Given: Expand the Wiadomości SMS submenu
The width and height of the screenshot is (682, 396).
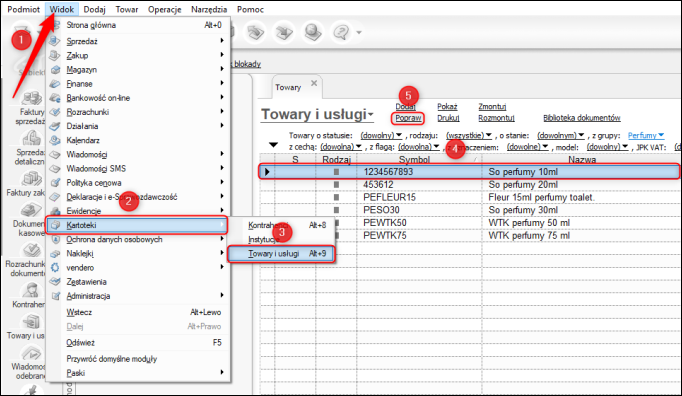Looking at the screenshot, I should click(138, 168).
